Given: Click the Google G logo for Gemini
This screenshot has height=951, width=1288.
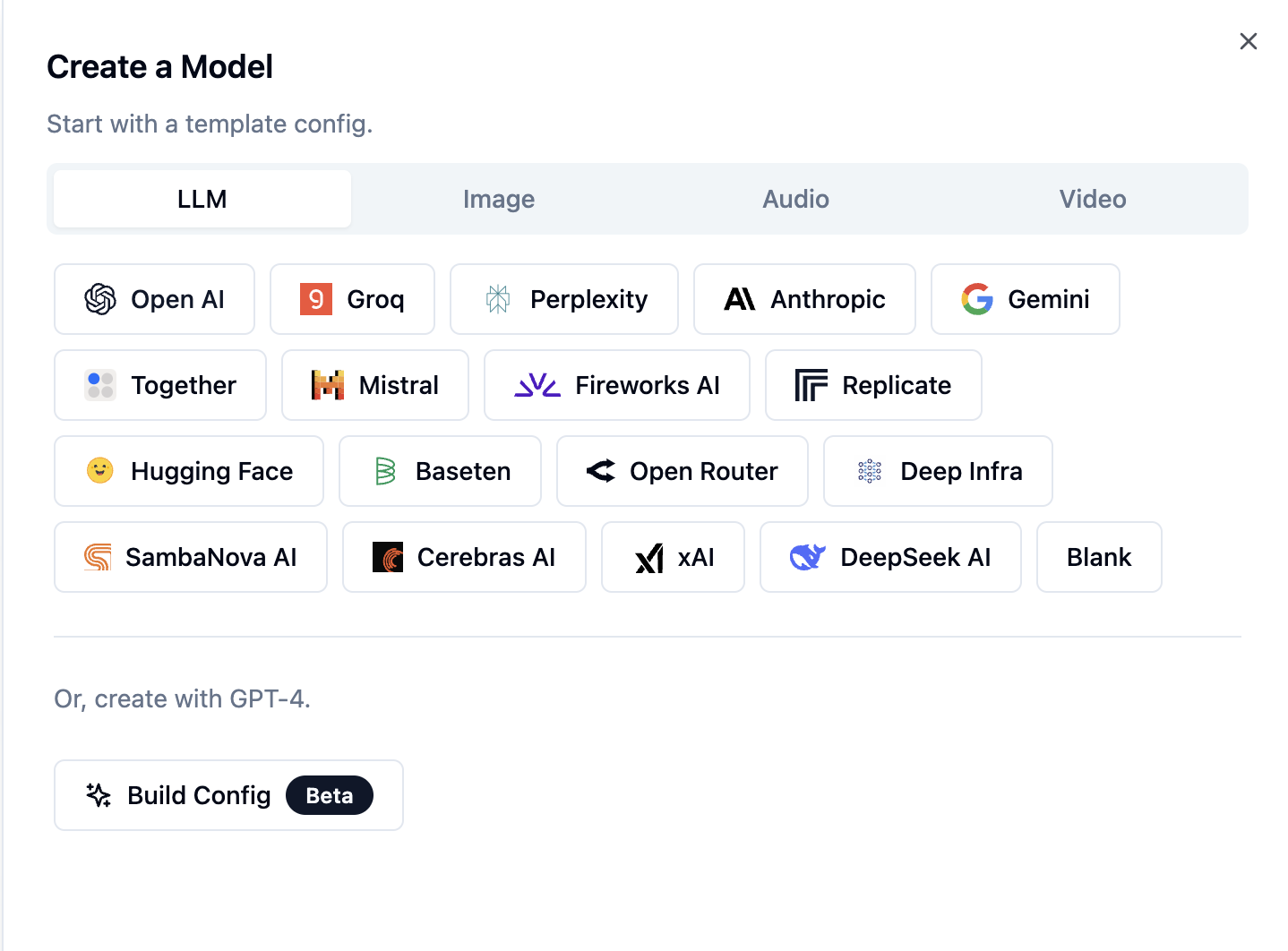Looking at the screenshot, I should tap(977, 299).
